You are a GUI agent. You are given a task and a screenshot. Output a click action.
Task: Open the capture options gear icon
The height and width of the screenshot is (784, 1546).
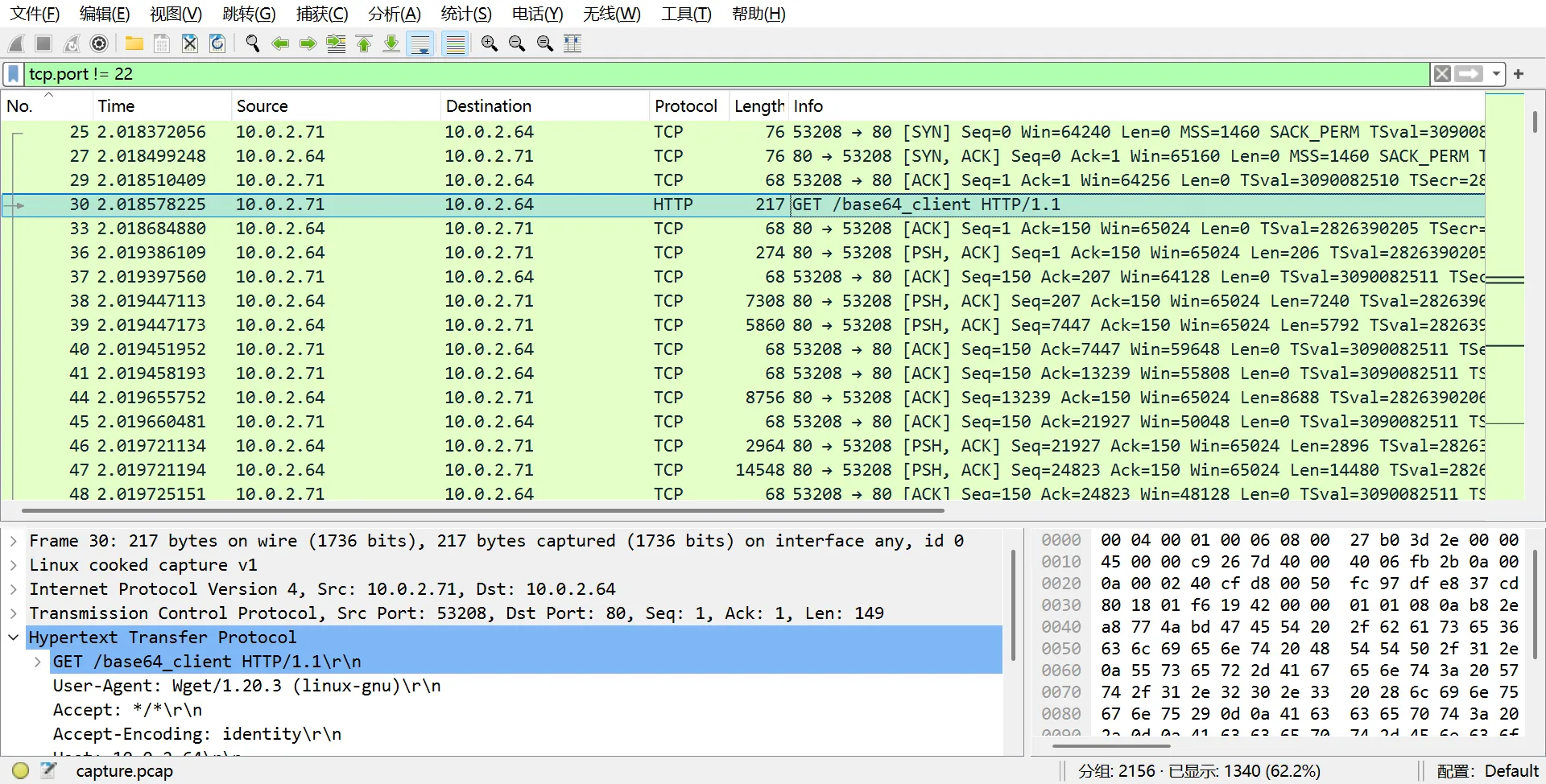(x=99, y=43)
